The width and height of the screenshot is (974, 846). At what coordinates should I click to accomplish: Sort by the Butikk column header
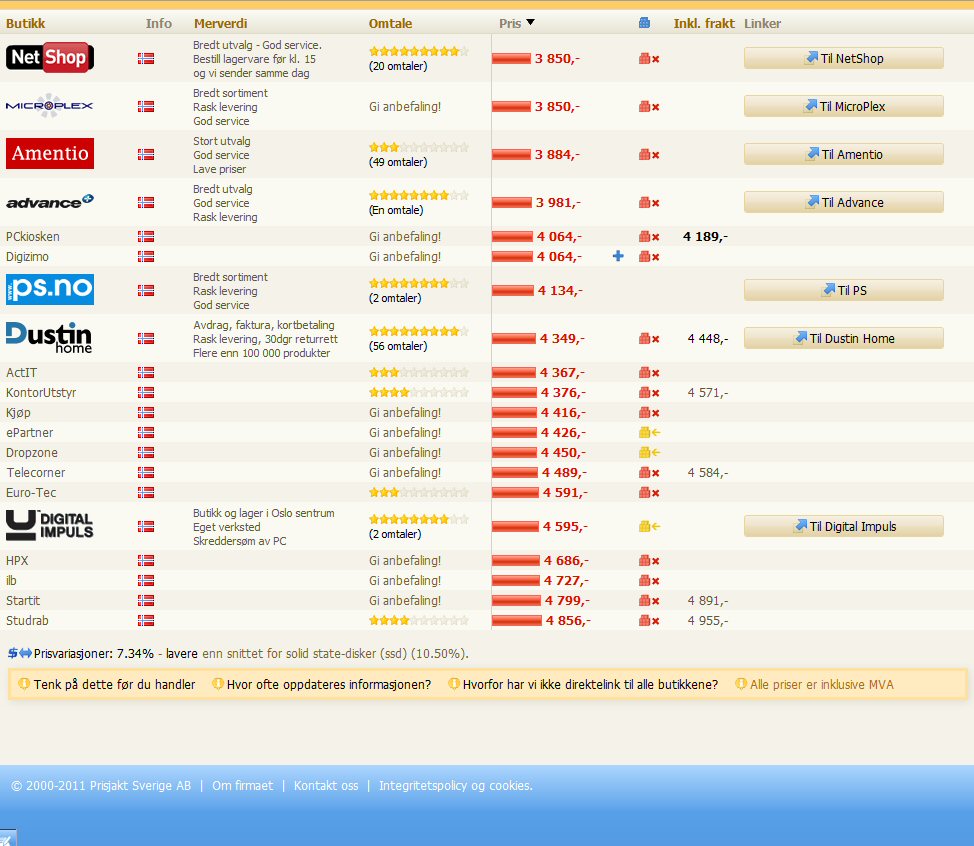pyautogui.click(x=25, y=24)
